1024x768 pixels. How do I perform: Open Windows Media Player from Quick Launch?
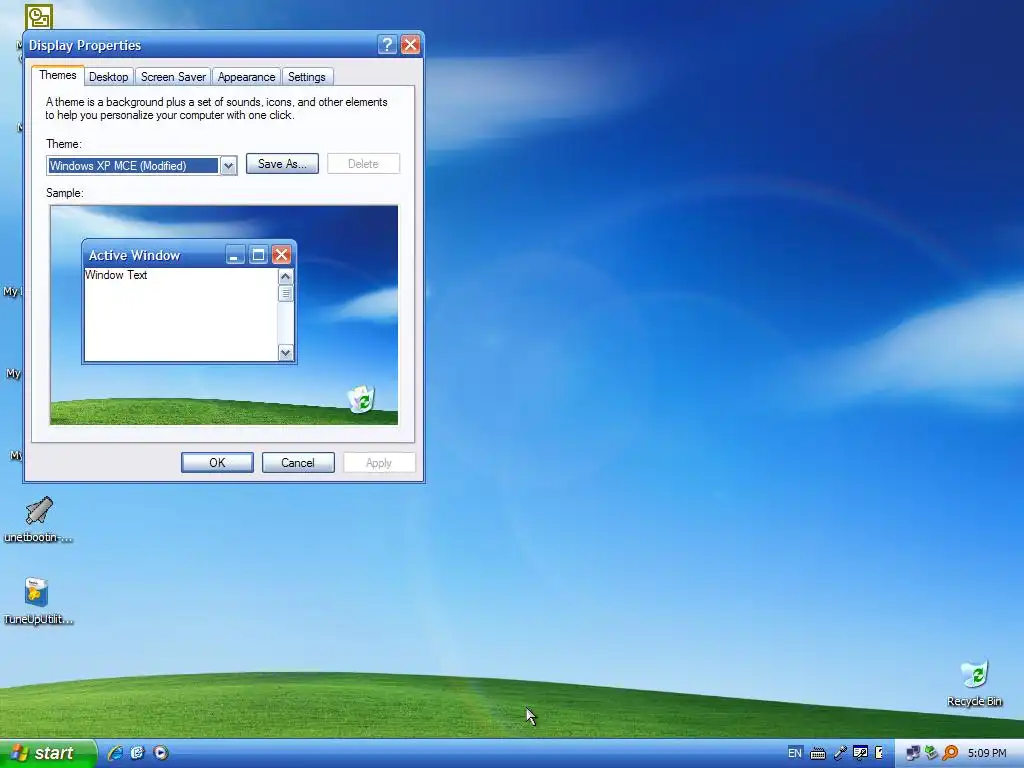click(x=161, y=753)
